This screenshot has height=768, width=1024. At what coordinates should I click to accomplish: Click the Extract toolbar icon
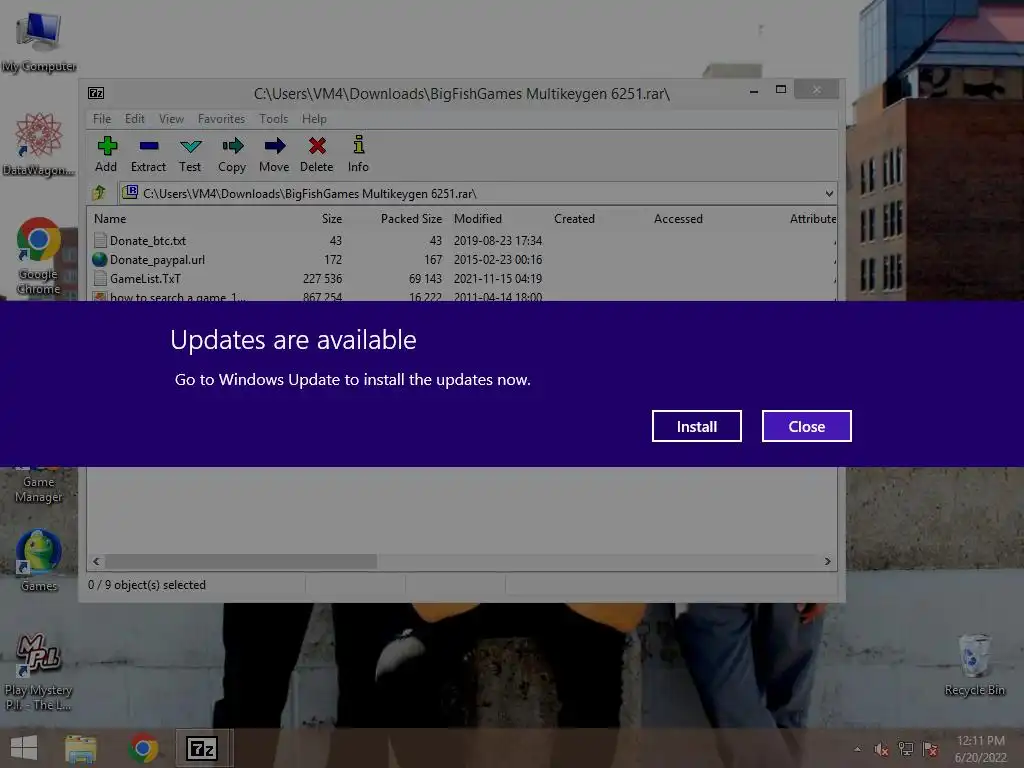click(x=149, y=146)
